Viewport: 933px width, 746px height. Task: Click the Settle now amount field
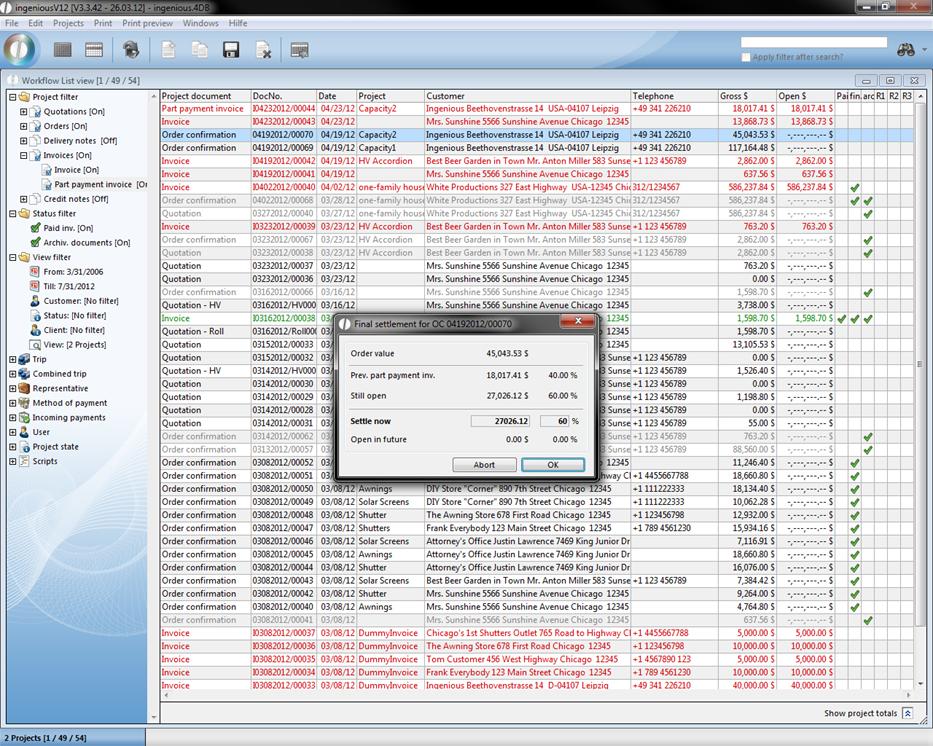pos(501,421)
